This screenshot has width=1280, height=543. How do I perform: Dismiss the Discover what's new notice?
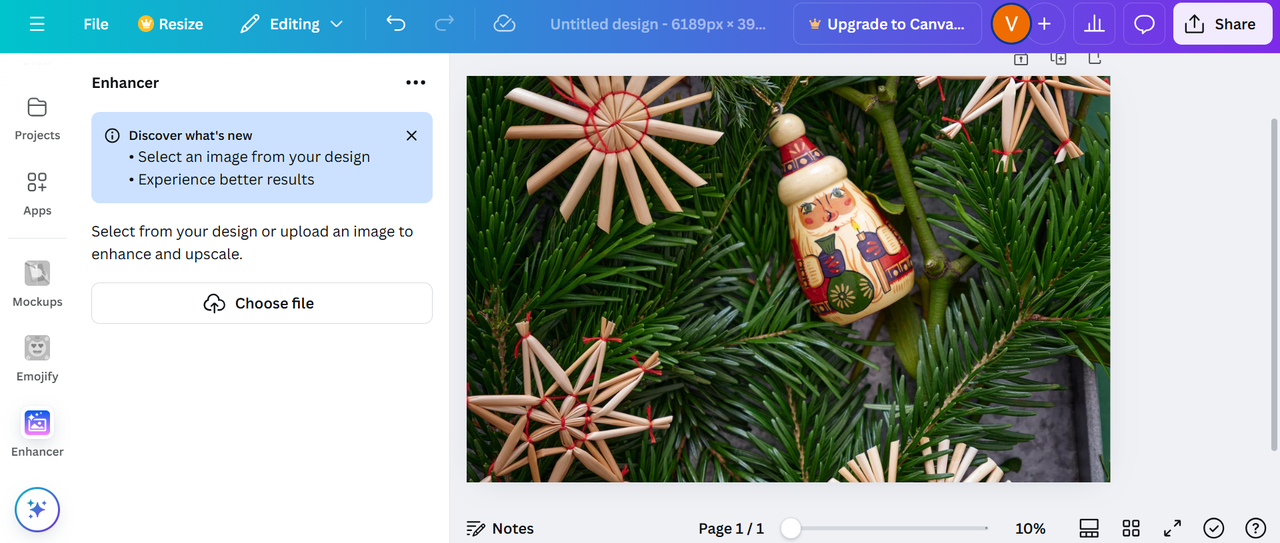pyautogui.click(x=411, y=135)
